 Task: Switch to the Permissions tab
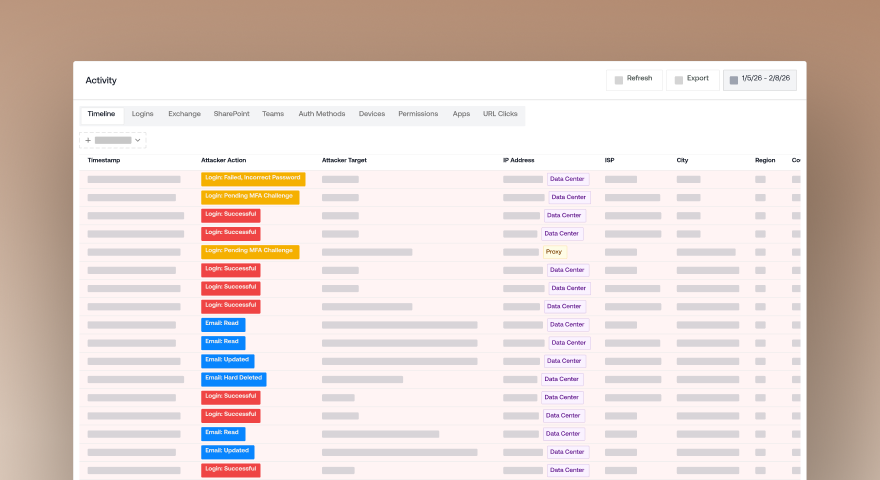click(418, 114)
